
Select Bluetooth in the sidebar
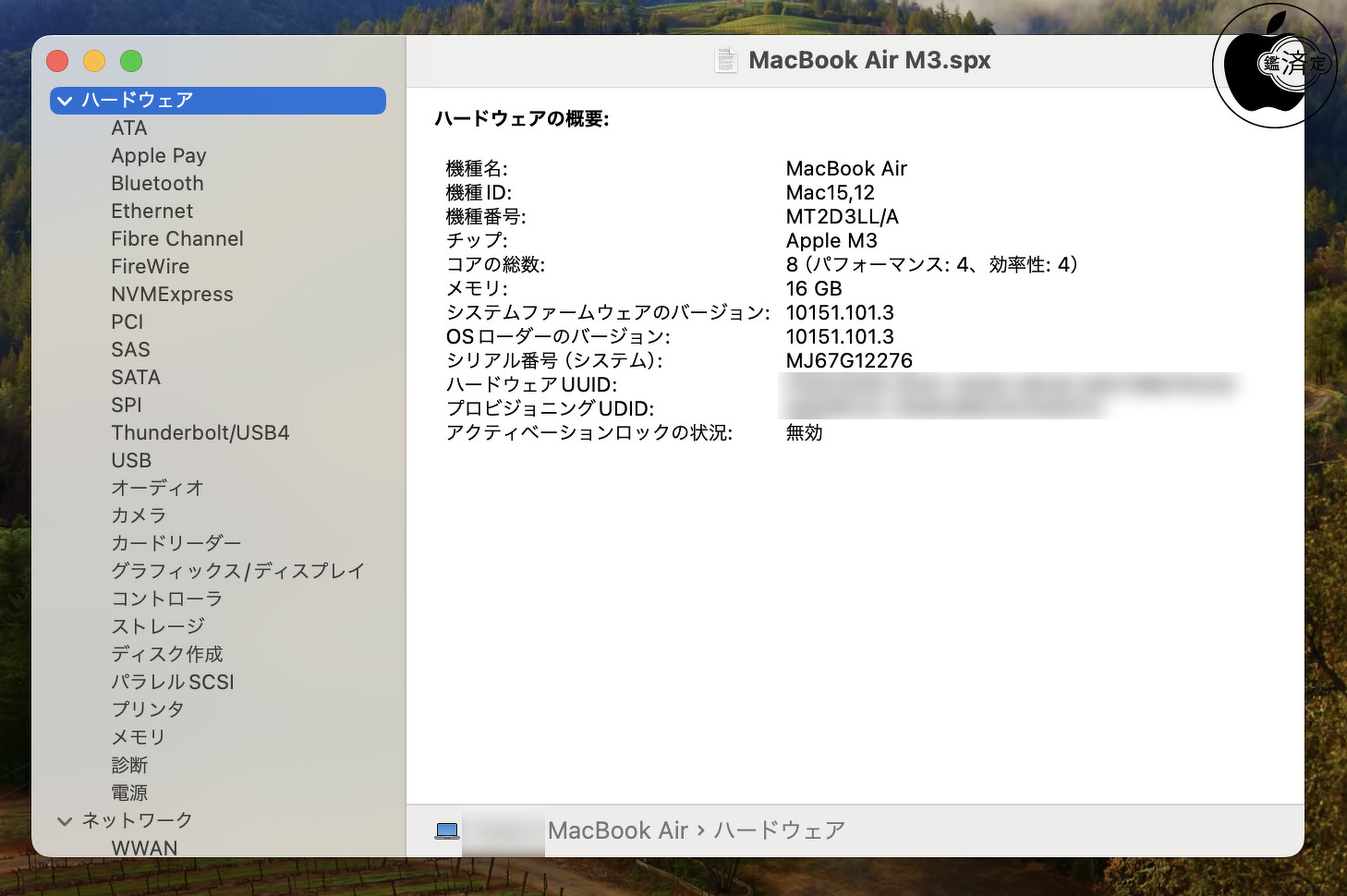[x=157, y=184]
